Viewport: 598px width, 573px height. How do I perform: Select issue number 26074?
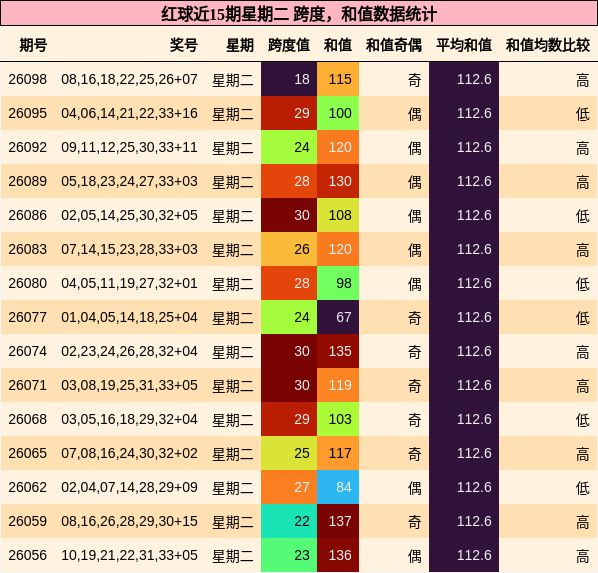tap(27, 351)
